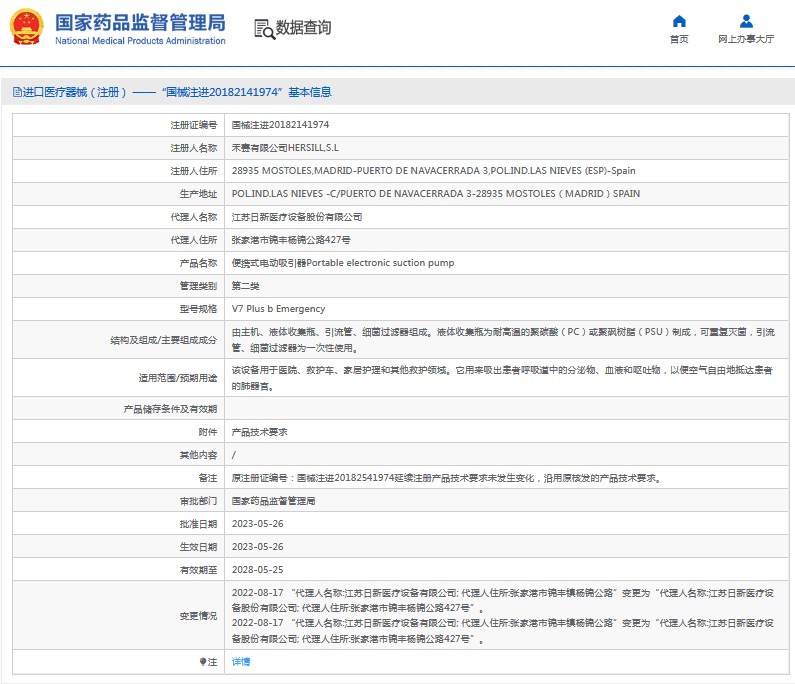Click the 审批部门 value 国家药品监督管理局
Viewport: 795px width, 684px height.
273,501
